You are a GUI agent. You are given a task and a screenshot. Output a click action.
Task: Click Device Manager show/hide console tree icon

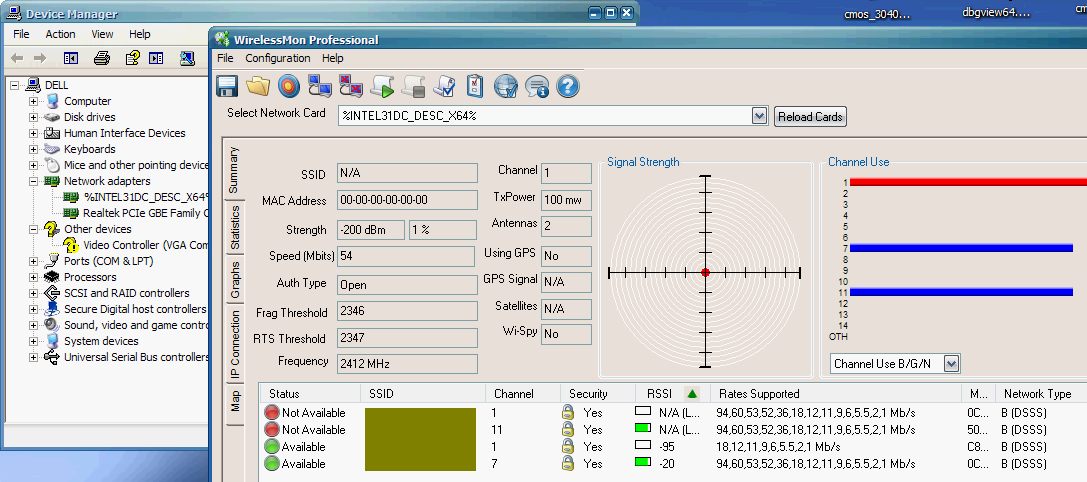point(71,58)
